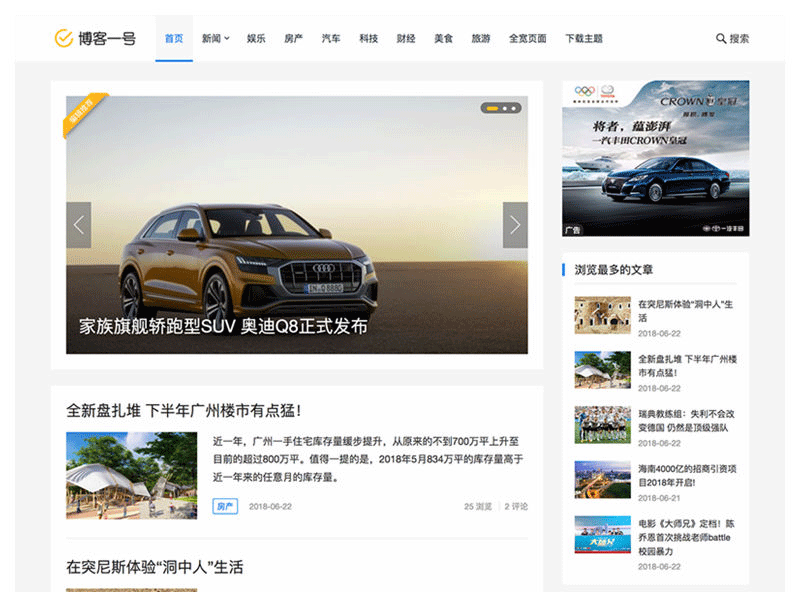The image size is (800, 594).
Task: Advance carousel with right arrow
Action: point(515,225)
